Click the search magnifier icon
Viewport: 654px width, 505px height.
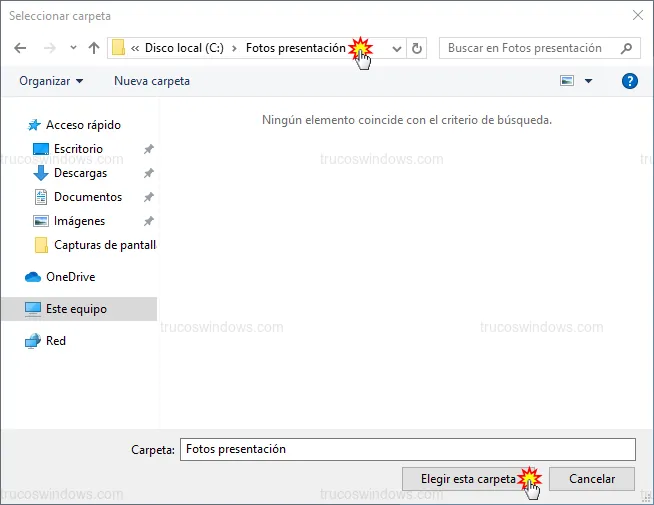(627, 48)
